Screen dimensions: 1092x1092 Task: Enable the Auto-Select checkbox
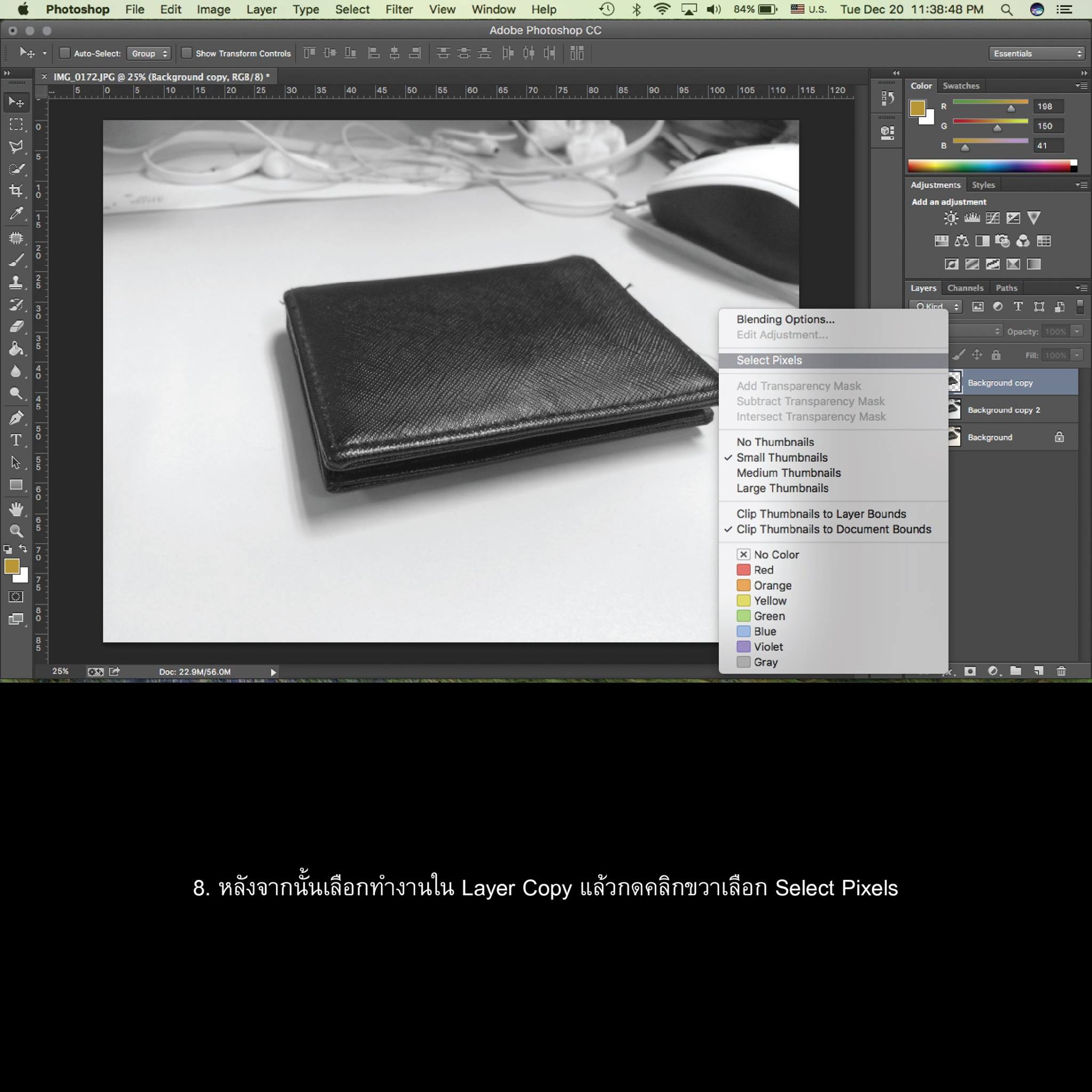tap(65, 53)
